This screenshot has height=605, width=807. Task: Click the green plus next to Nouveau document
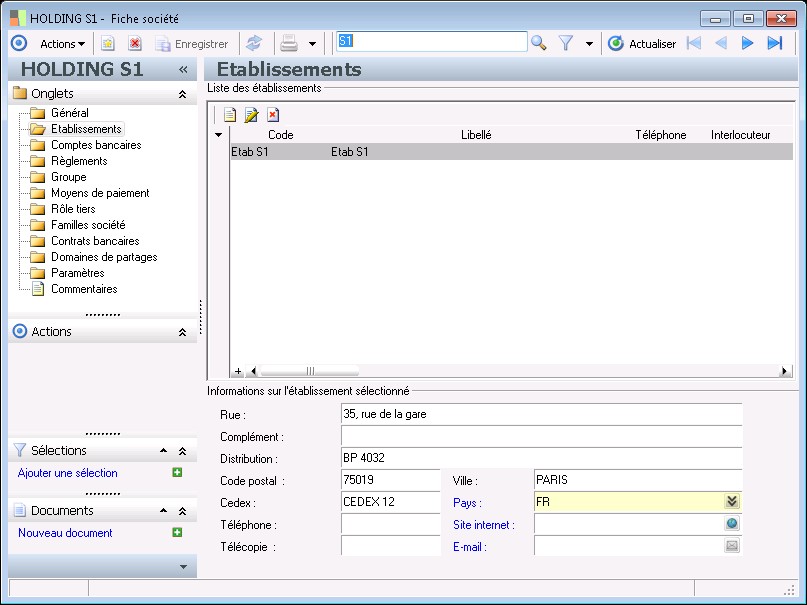pyautogui.click(x=177, y=533)
